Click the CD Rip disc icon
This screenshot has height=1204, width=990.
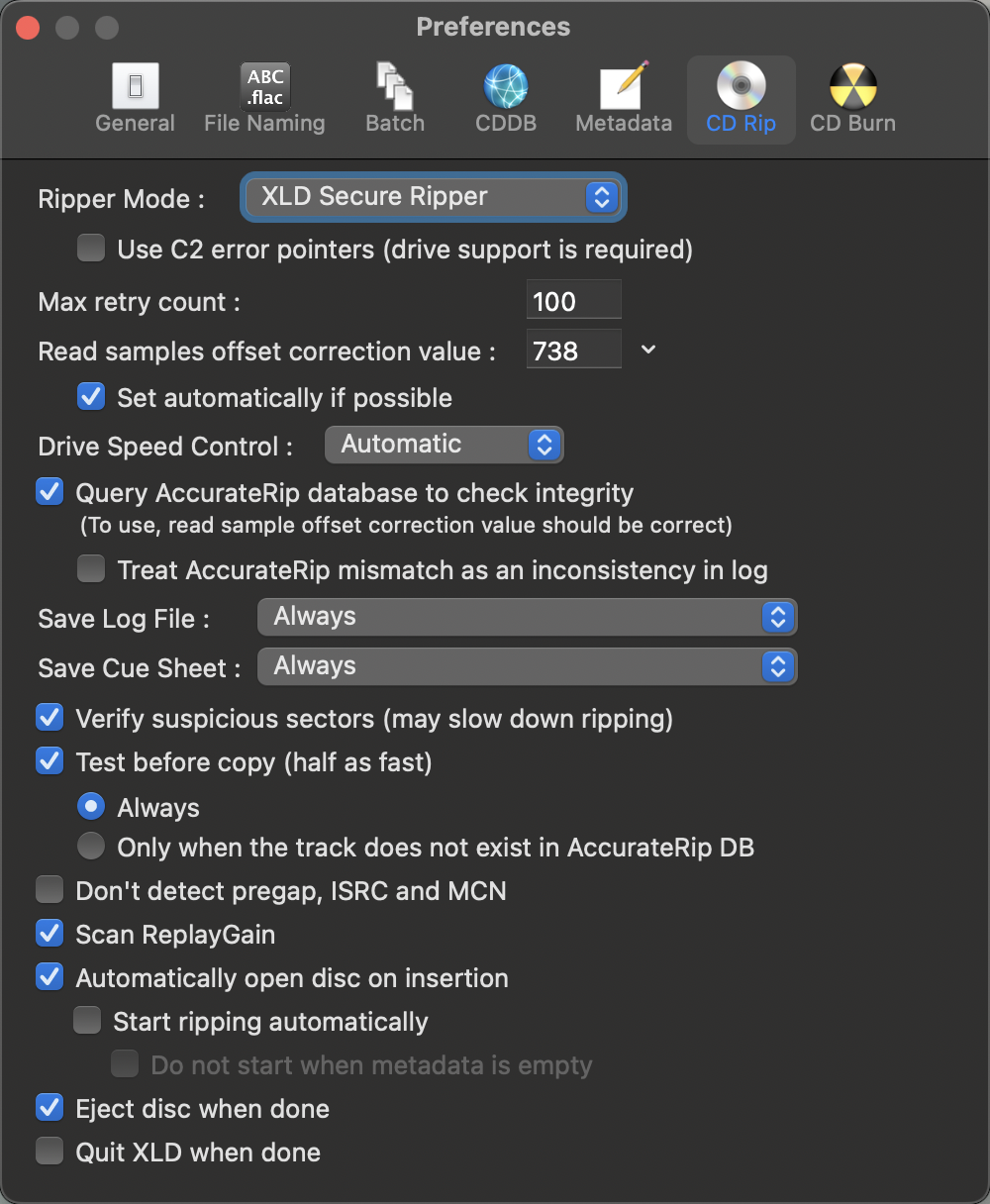point(741,87)
